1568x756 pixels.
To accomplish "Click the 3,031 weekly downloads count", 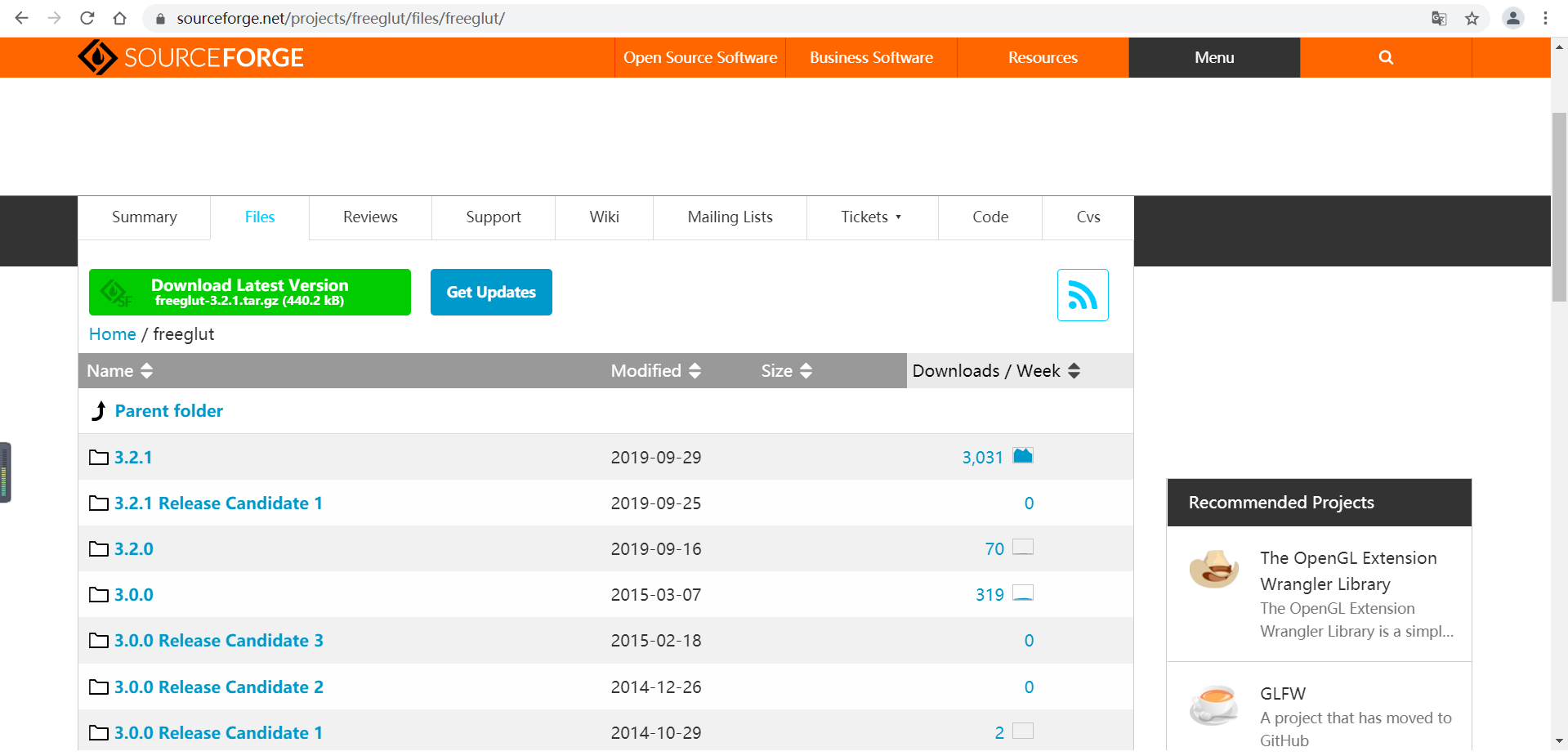I will [982, 457].
